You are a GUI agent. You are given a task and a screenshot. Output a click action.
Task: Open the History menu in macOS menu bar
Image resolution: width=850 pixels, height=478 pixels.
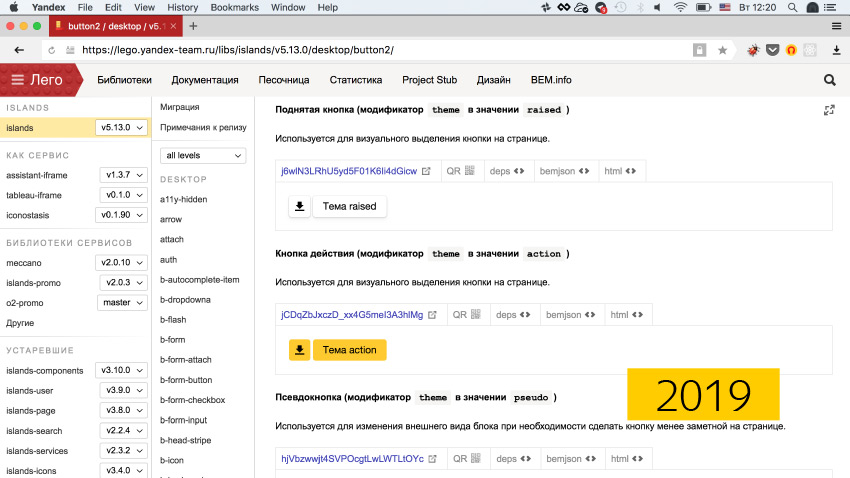[182, 8]
